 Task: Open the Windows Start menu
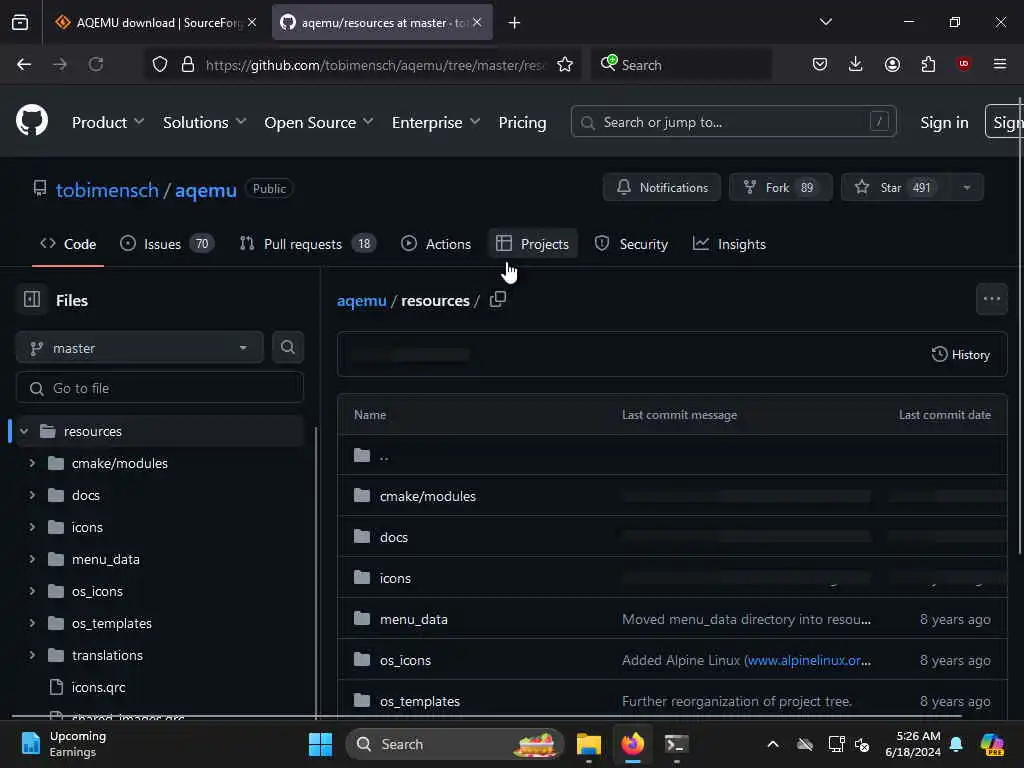(320, 744)
